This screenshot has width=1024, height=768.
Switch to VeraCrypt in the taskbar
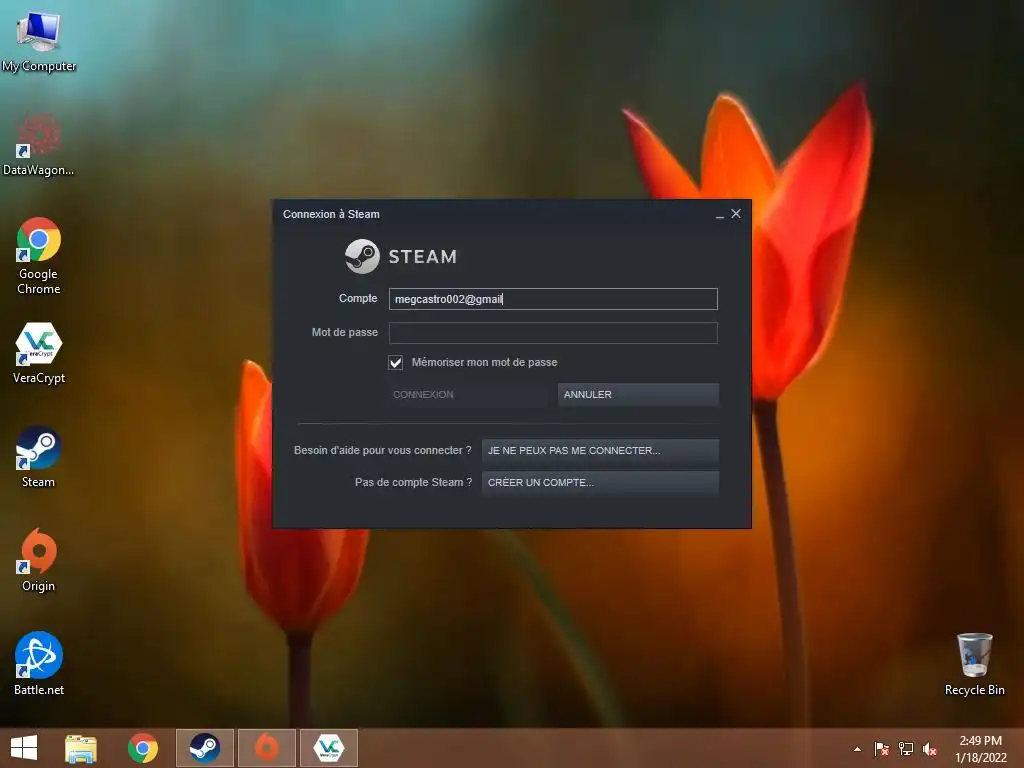pos(328,748)
